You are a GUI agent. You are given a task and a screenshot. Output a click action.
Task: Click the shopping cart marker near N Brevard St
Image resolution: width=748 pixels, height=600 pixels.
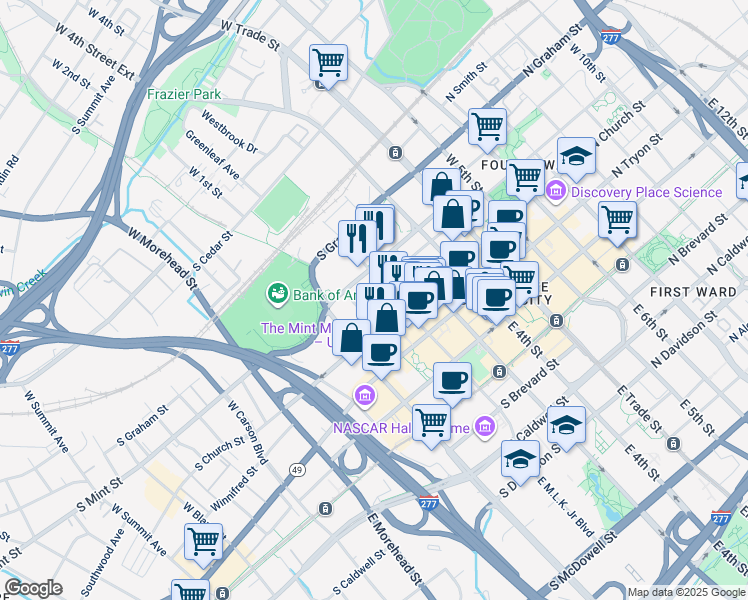click(618, 221)
